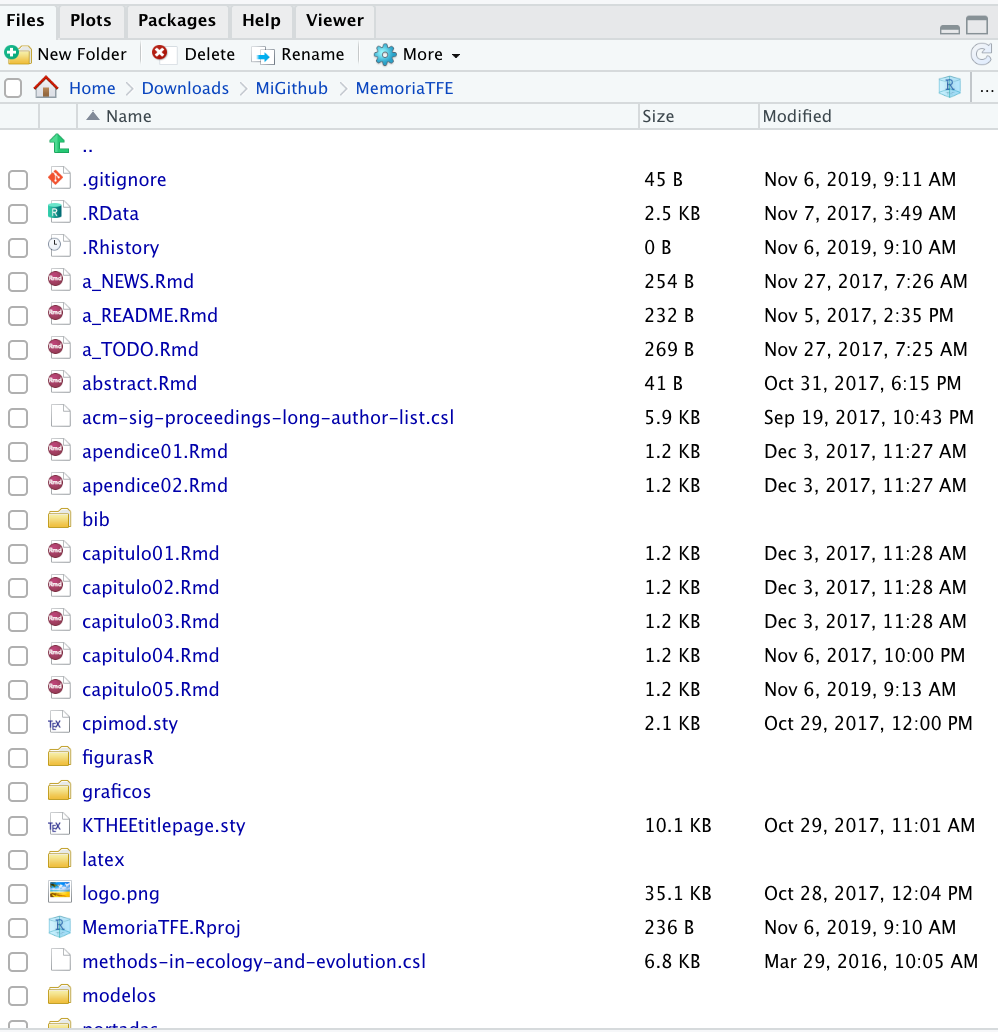Go up via green parent directory arrow
Viewport: 998px width, 1032px height.
59,143
